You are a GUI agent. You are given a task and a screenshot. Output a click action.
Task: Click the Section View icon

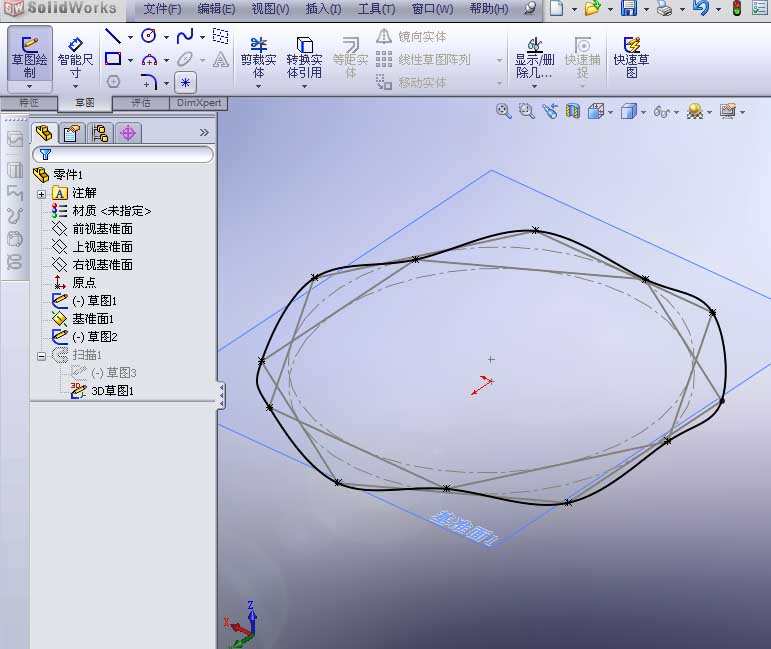coord(573,111)
